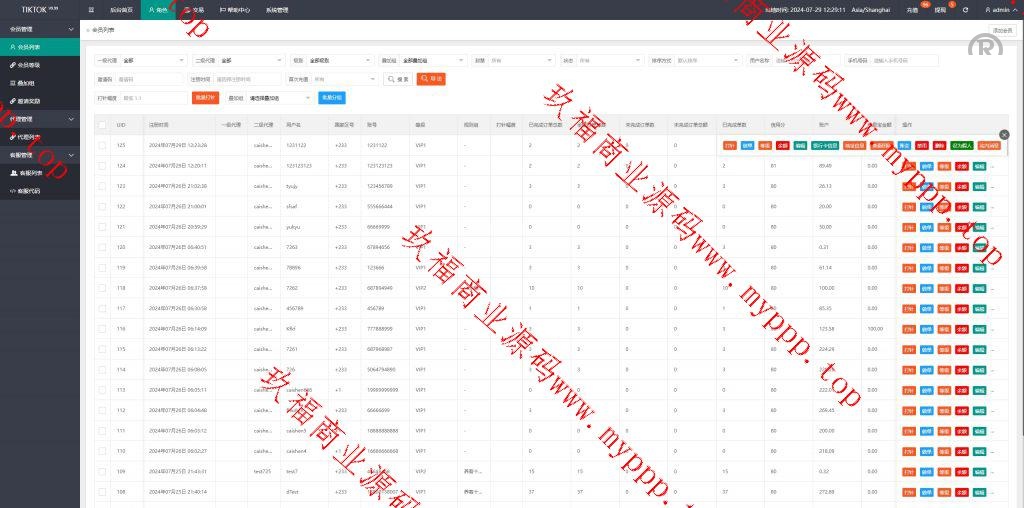This screenshot has height=508, width=1024.
Task: Close the expanded row action popup
Action: [1004, 134]
